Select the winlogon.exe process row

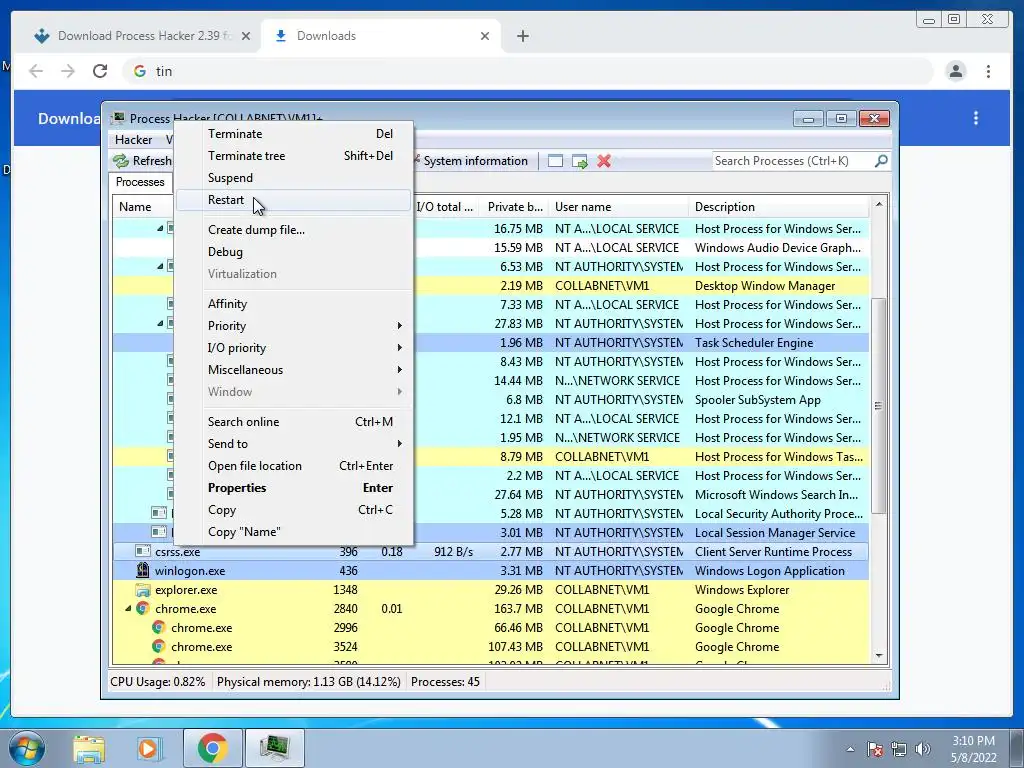coord(490,571)
